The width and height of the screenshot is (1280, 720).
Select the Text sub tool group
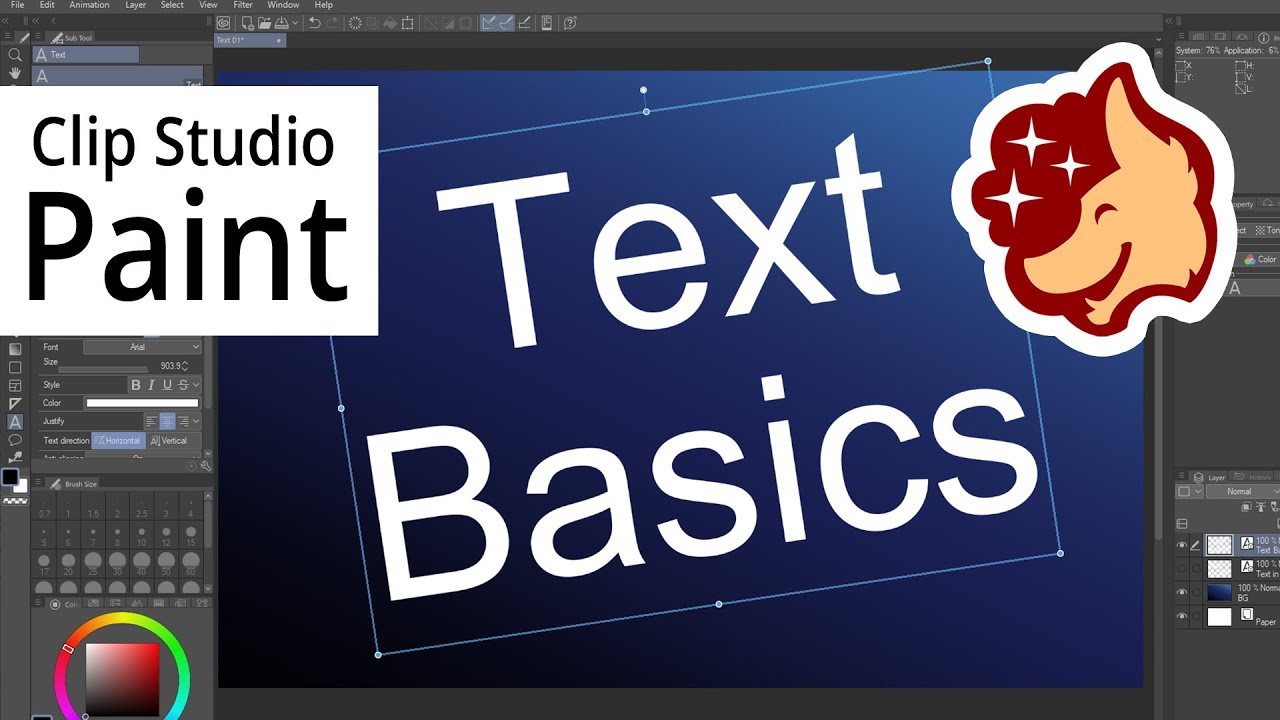(86, 55)
